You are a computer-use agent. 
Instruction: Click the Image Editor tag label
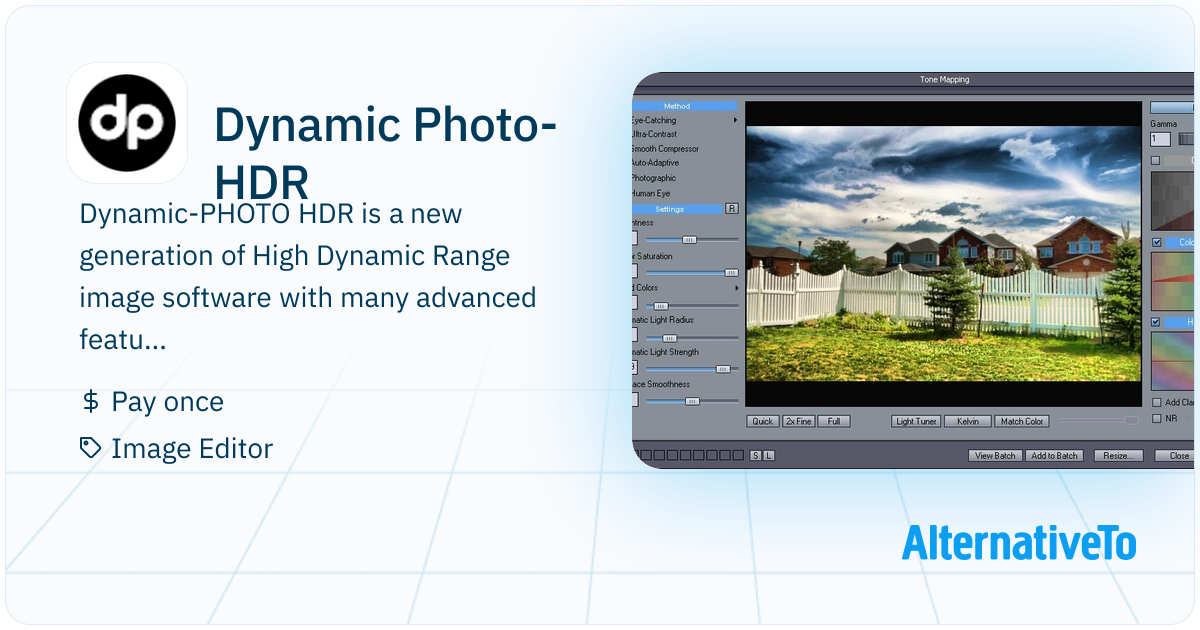click(x=192, y=448)
